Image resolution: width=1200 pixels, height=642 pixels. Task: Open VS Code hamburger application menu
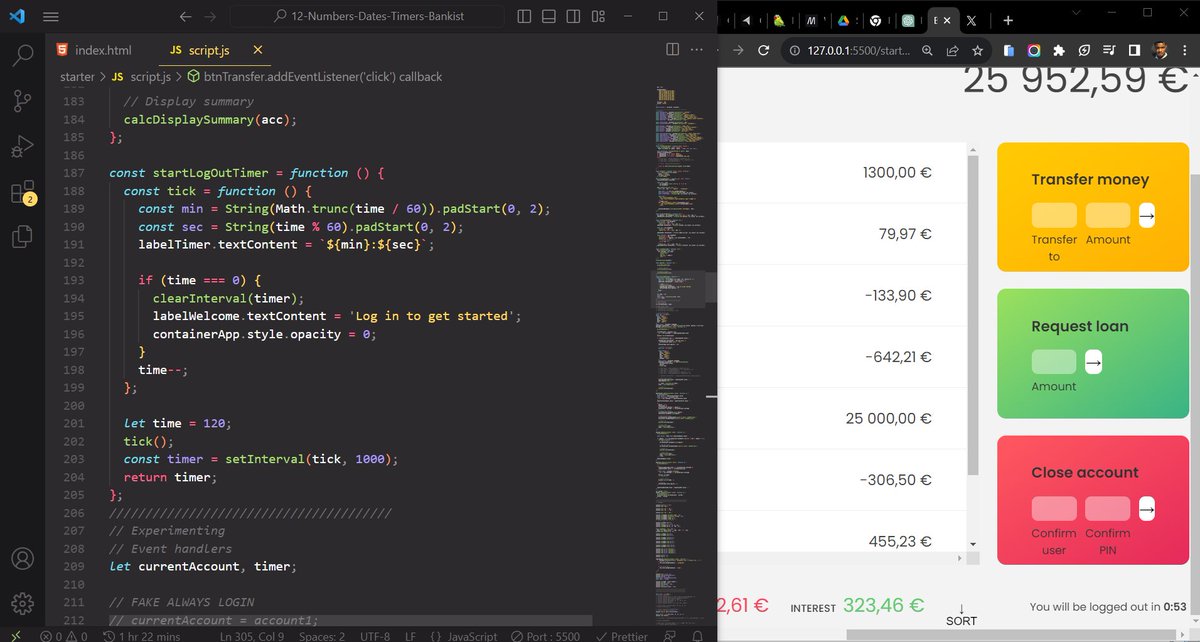[x=51, y=17]
